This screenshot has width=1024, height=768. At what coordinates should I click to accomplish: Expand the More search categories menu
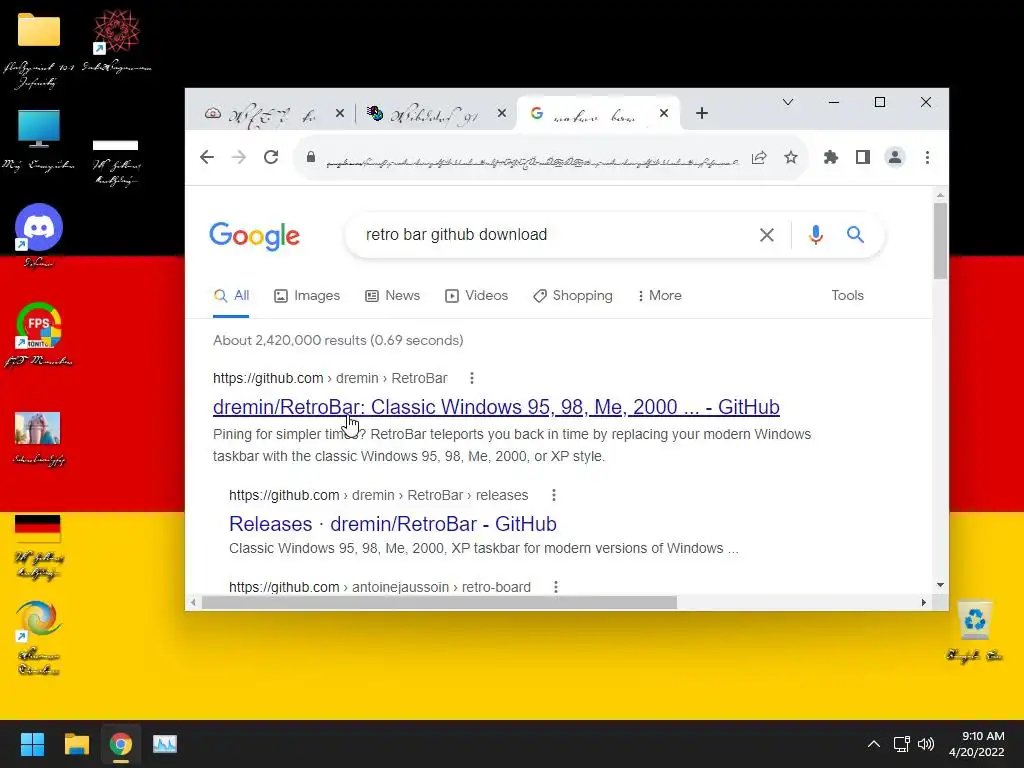(659, 296)
